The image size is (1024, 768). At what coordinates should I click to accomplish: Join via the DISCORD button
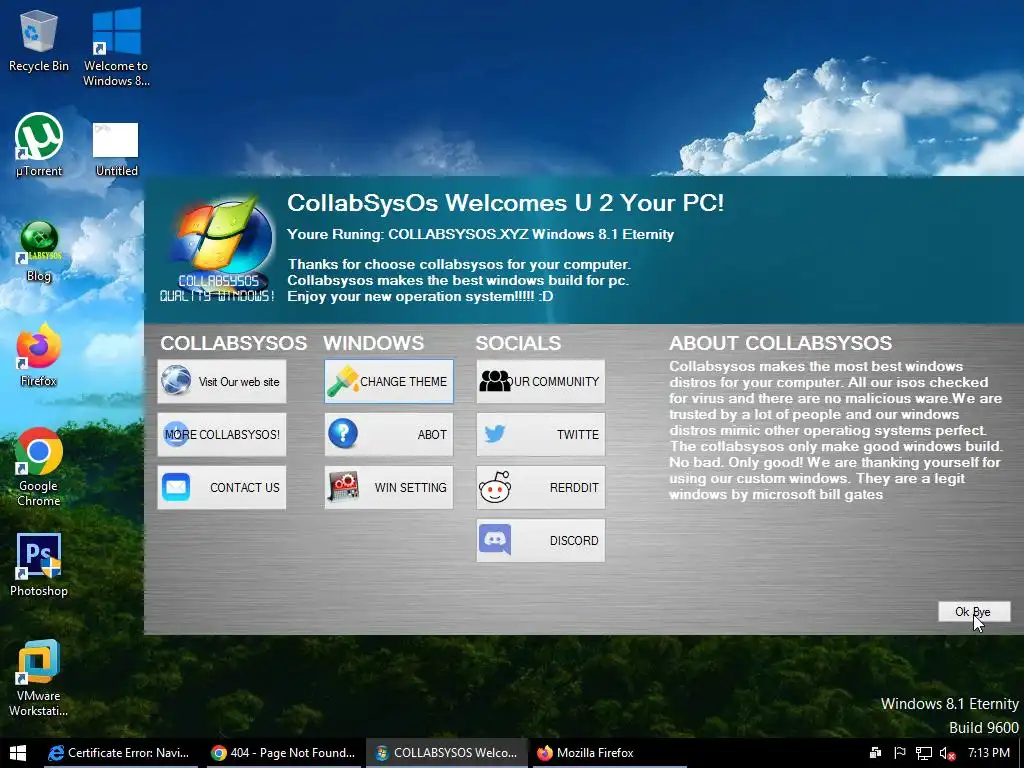[541, 540]
